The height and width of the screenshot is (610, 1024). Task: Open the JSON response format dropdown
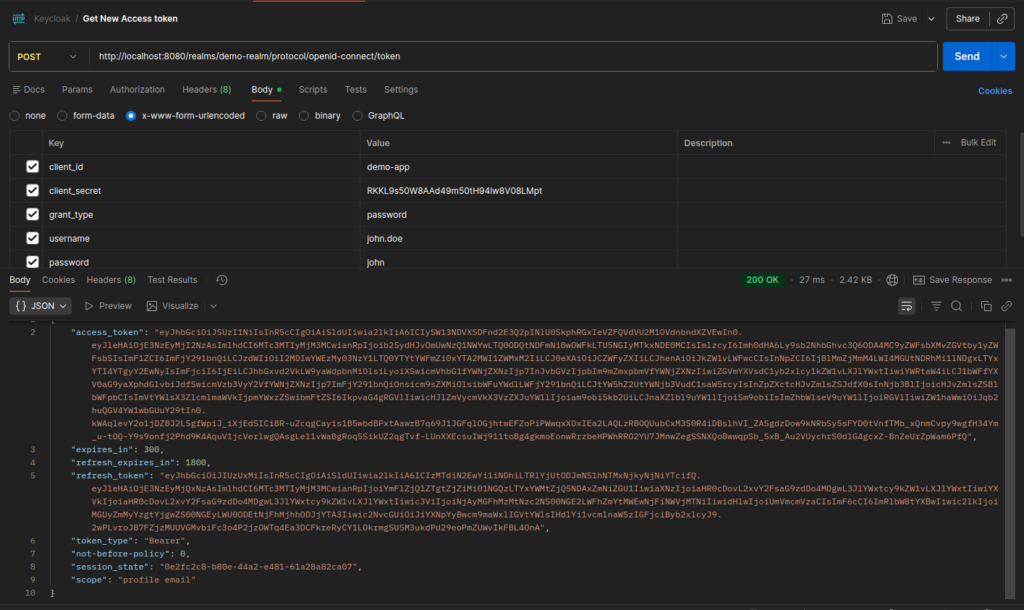click(40, 305)
